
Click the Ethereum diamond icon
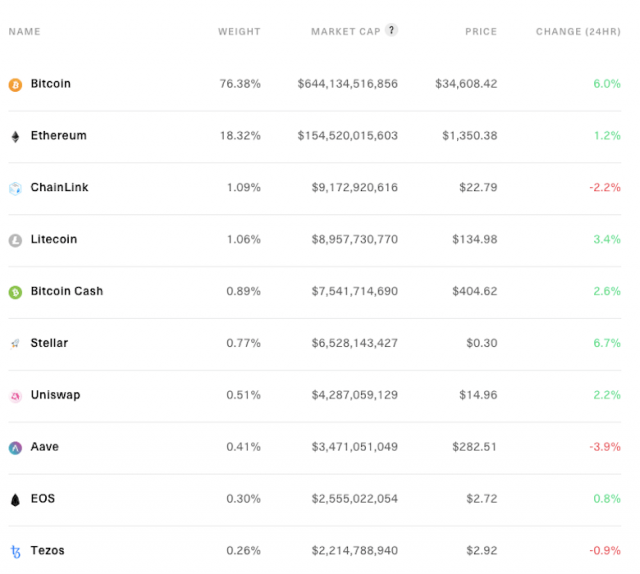(15, 136)
